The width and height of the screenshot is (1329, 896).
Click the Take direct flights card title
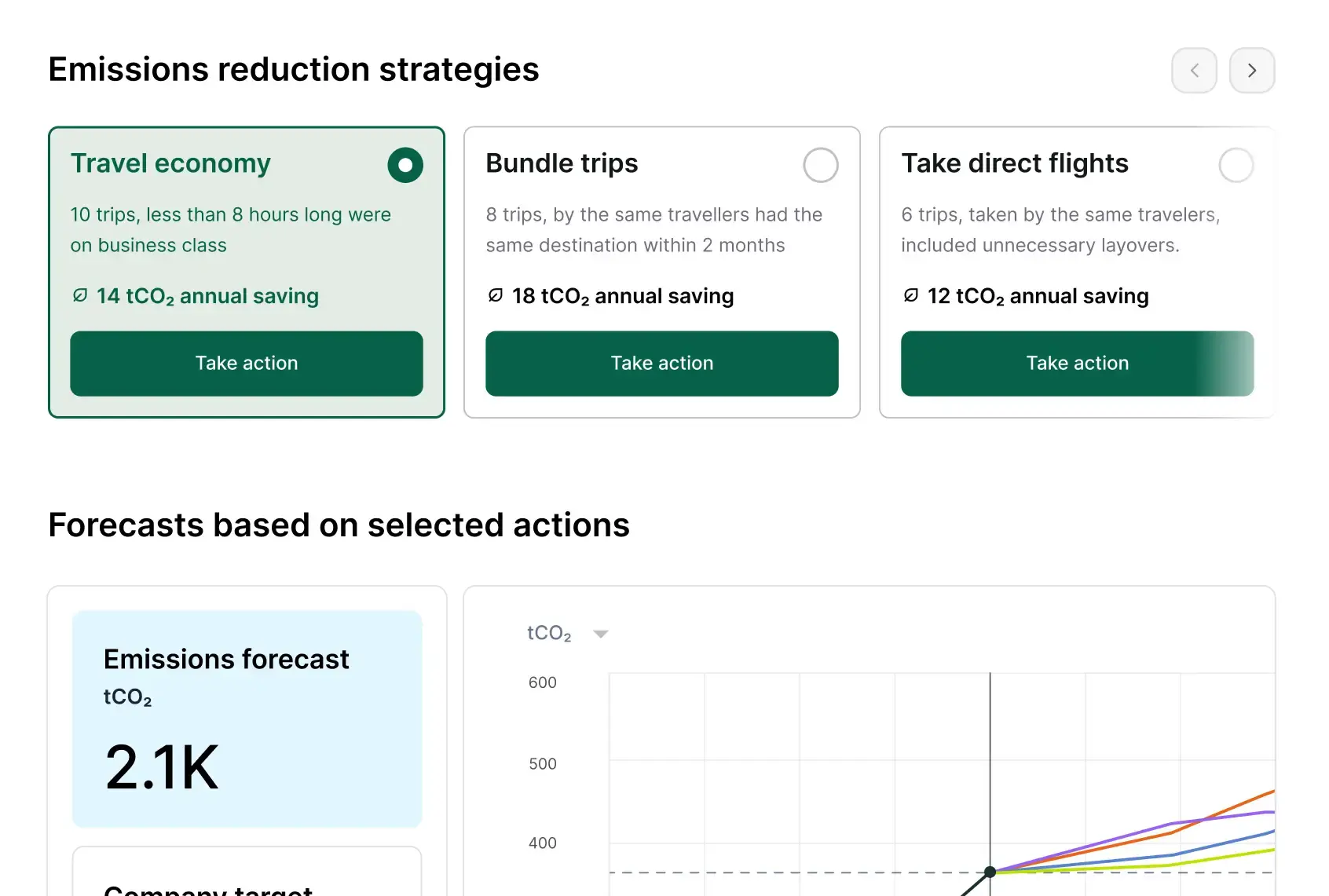click(1015, 163)
